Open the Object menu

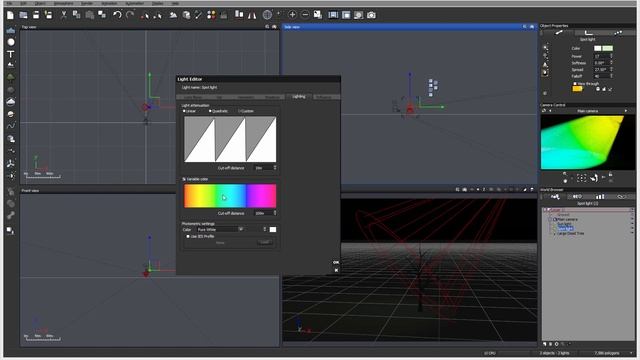click(x=40, y=3)
